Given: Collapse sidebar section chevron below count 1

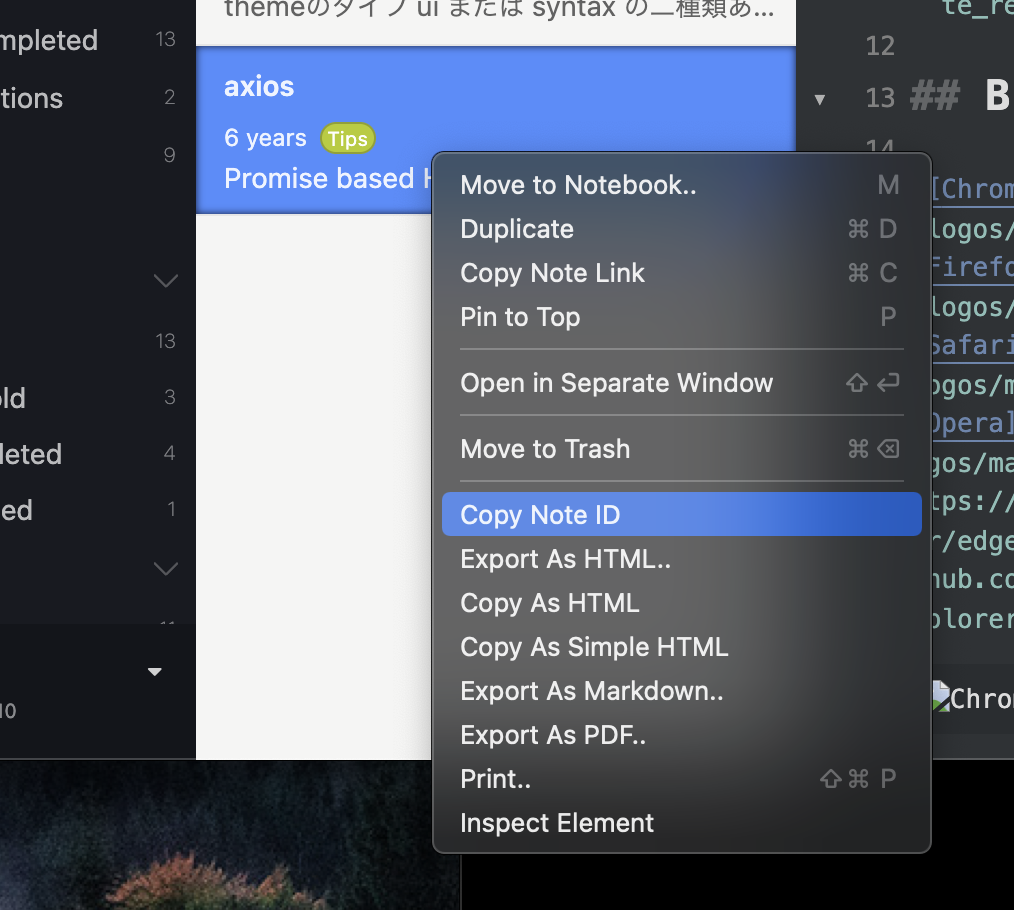Looking at the screenshot, I should coord(166,569).
